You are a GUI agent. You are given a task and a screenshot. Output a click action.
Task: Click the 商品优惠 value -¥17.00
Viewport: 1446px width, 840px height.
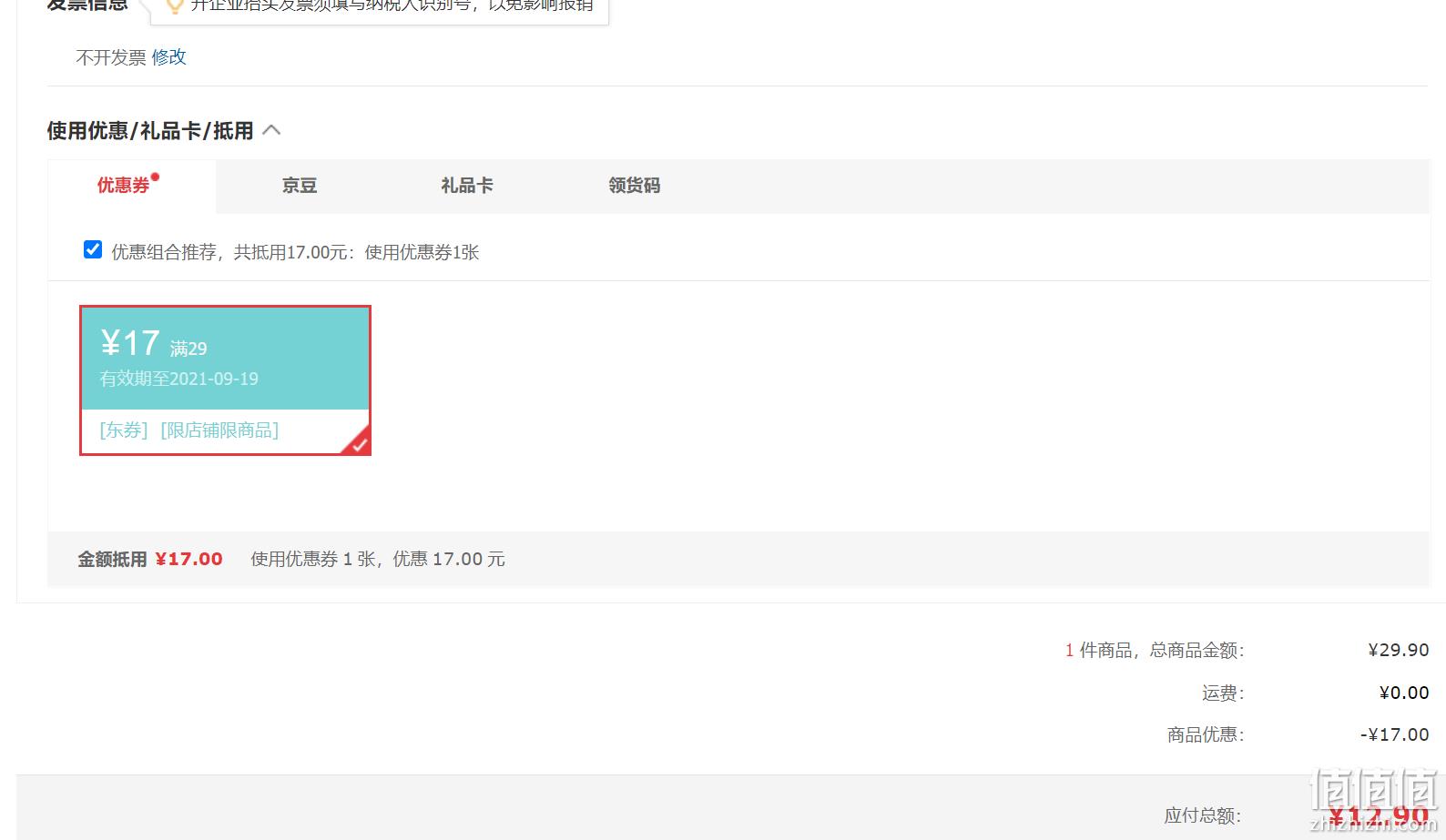coord(1394,734)
